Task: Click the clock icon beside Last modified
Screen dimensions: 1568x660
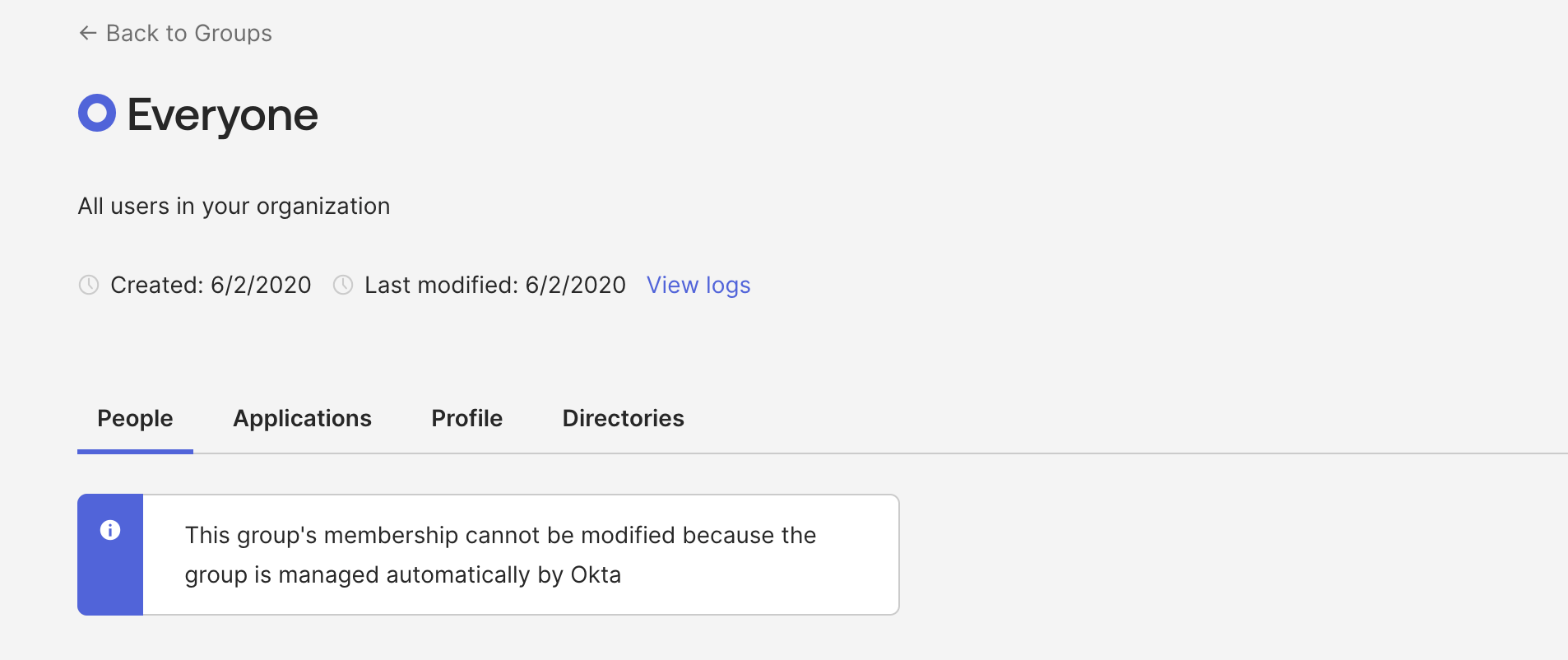Action: click(343, 285)
